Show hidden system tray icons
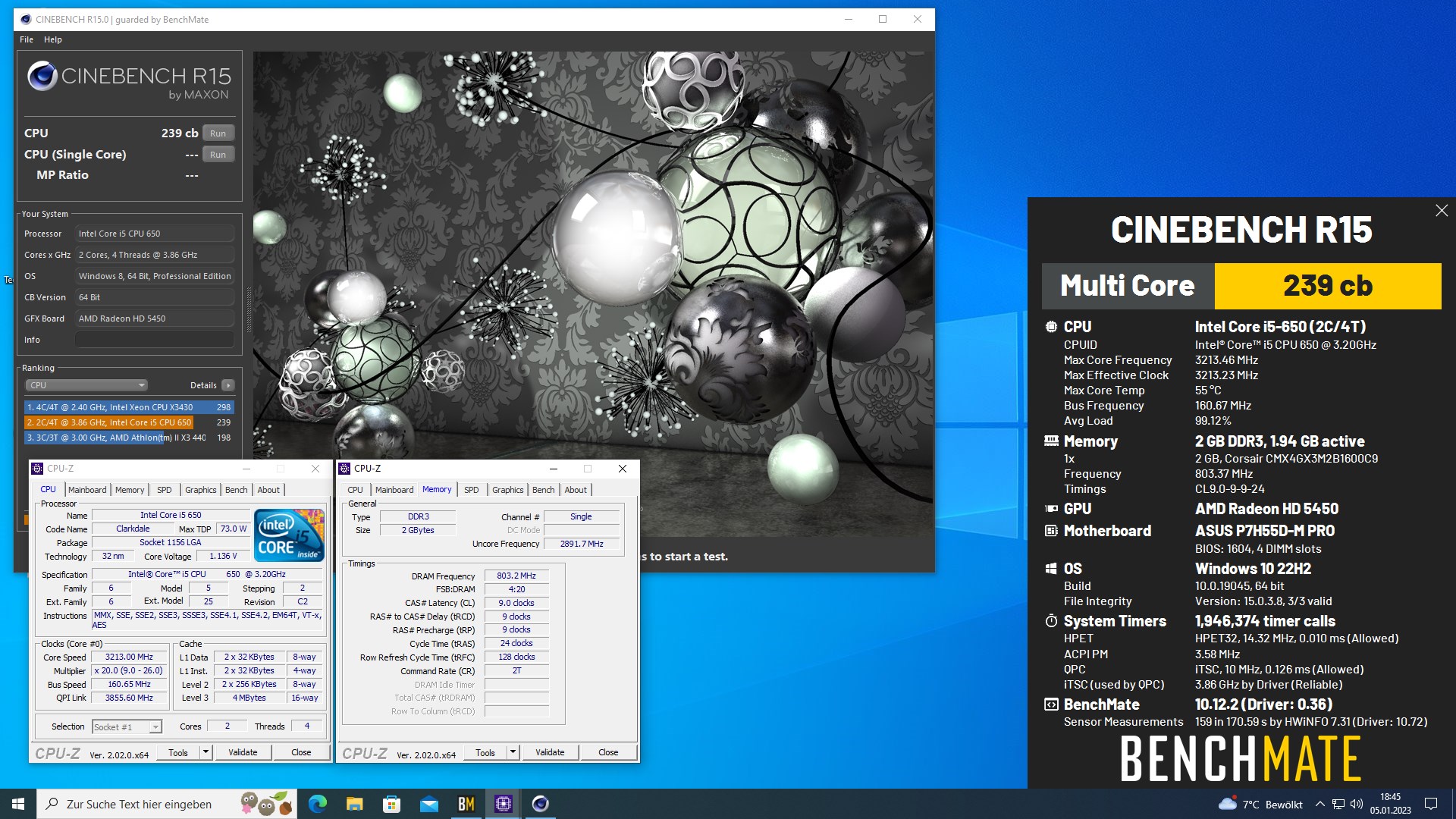The image size is (1456, 819). point(1320,805)
